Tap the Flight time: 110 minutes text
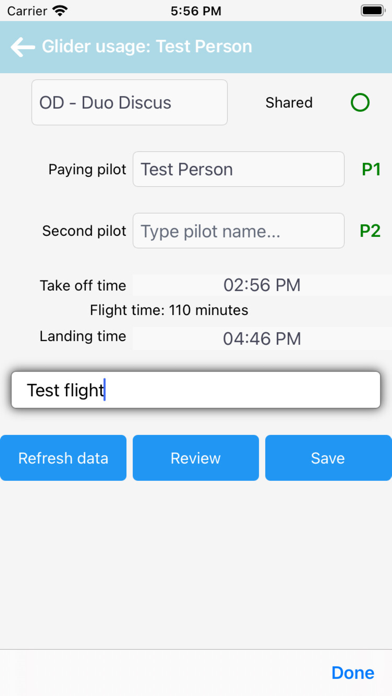This screenshot has width=392, height=696. tap(169, 310)
